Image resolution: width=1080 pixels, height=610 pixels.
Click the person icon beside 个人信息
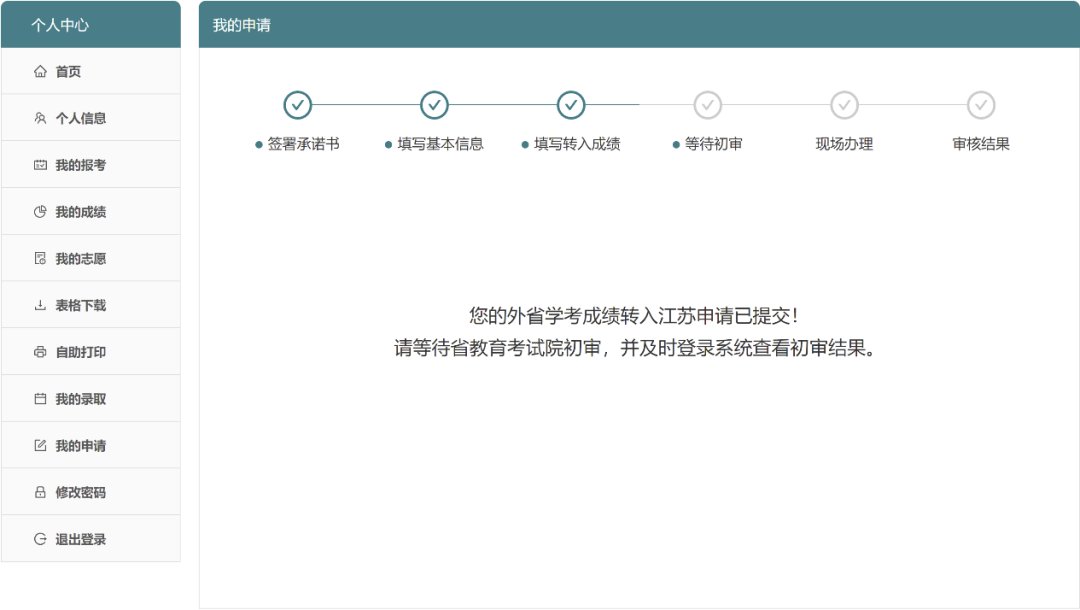point(40,118)
